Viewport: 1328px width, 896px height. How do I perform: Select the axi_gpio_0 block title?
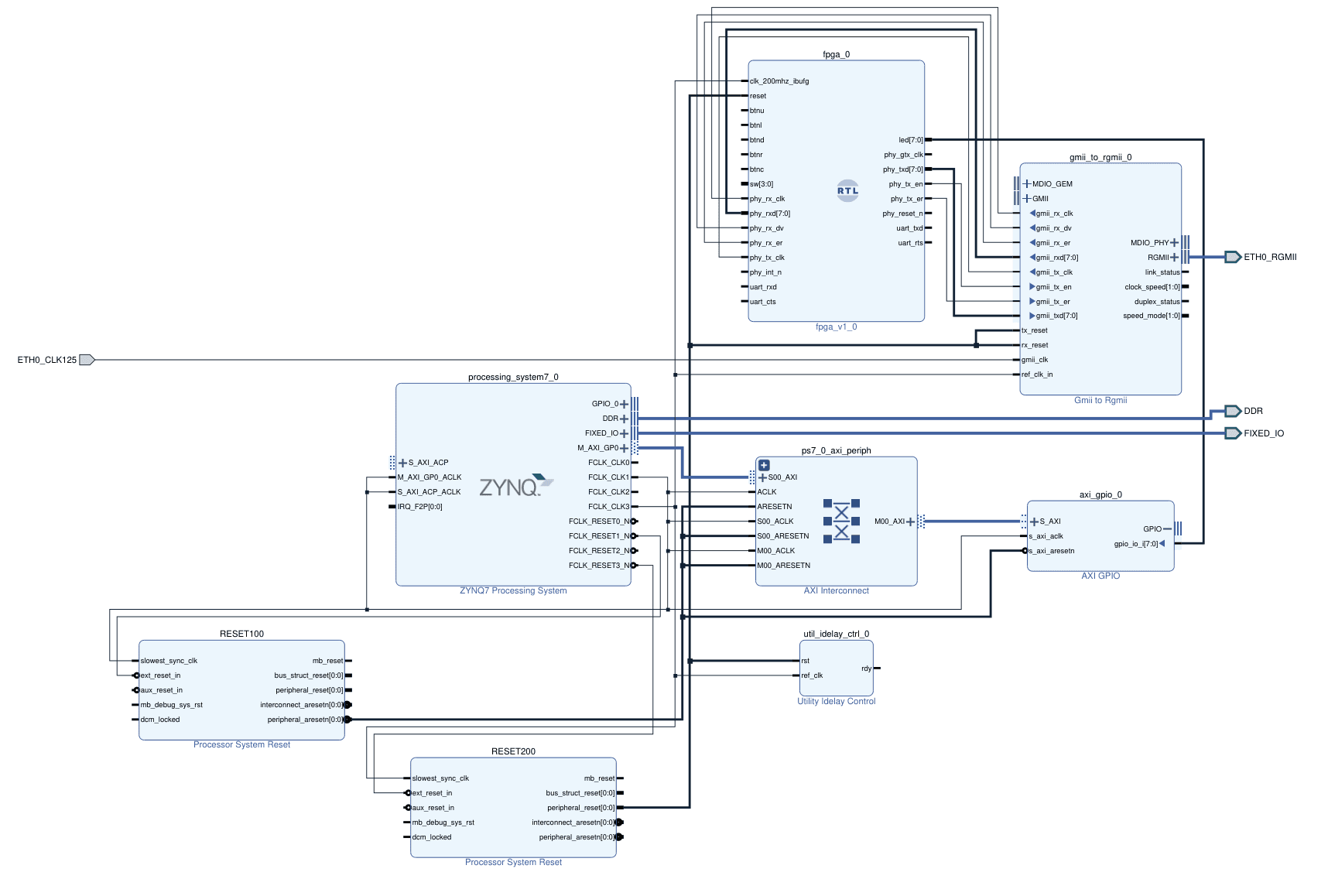[x=1100, y=494]
